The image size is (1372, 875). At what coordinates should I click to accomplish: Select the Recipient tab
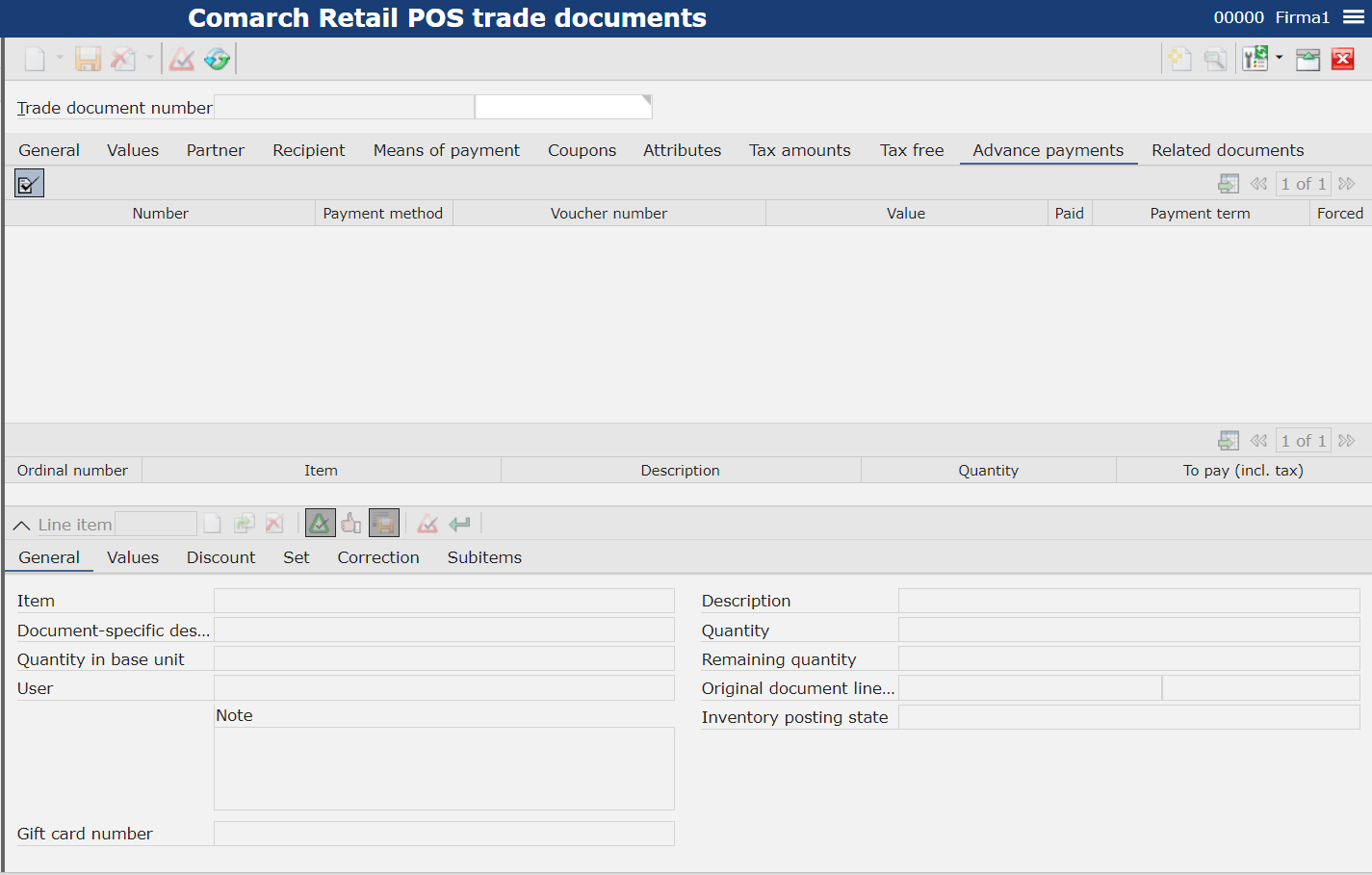(309, 150)
